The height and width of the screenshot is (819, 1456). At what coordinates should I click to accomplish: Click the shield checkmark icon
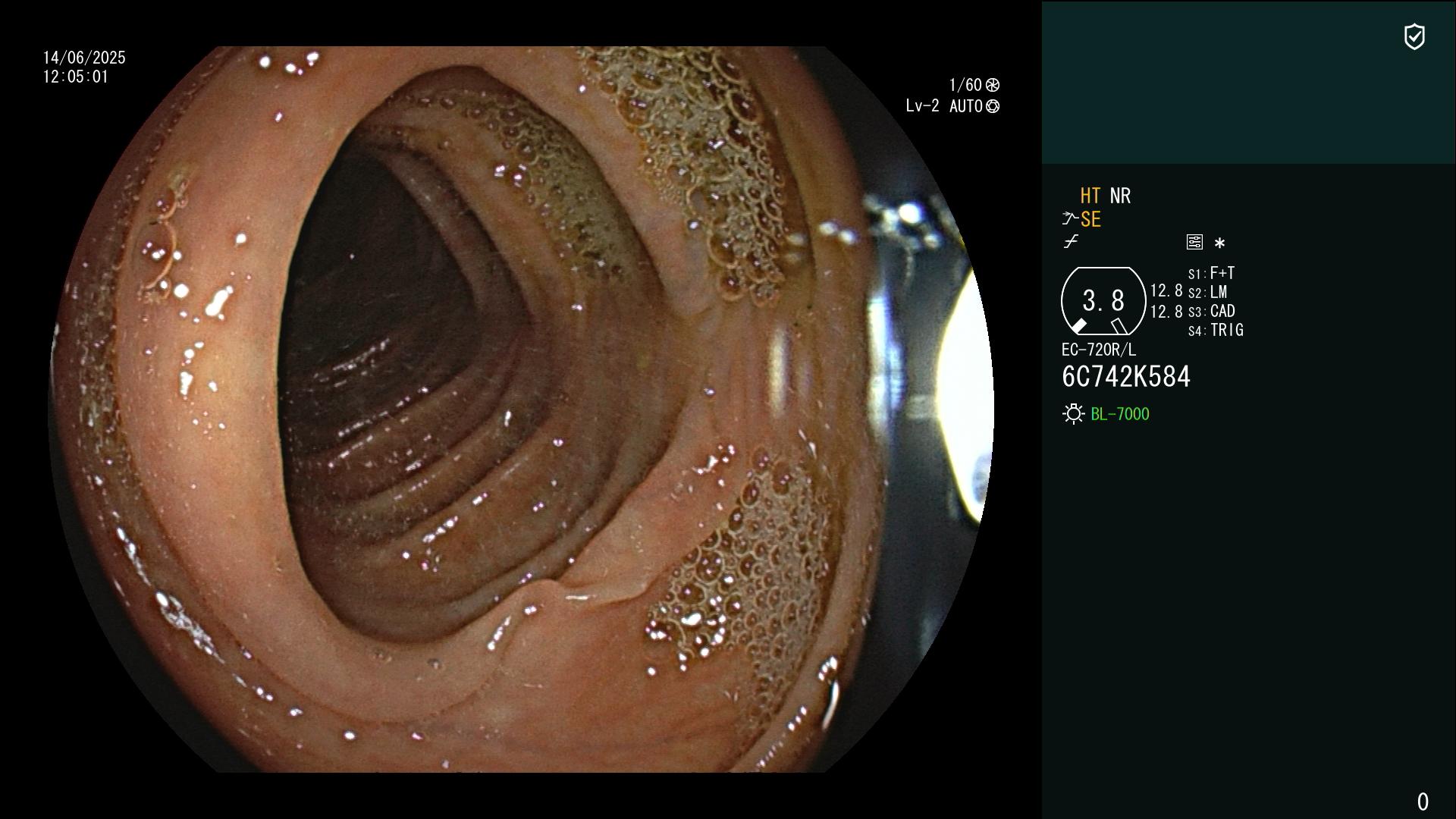(1414, 36)
